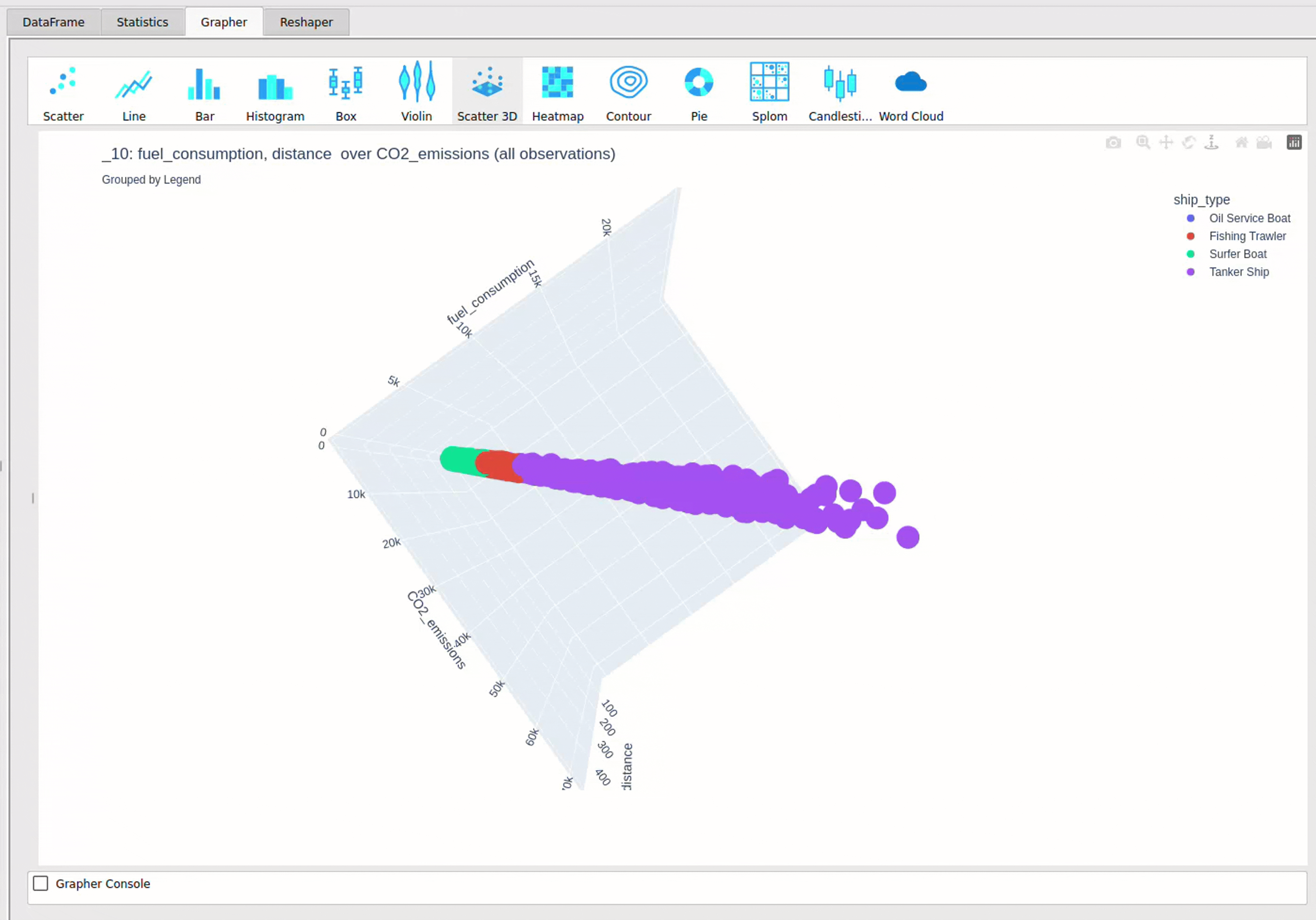Choose the Splom chart type

769,92
